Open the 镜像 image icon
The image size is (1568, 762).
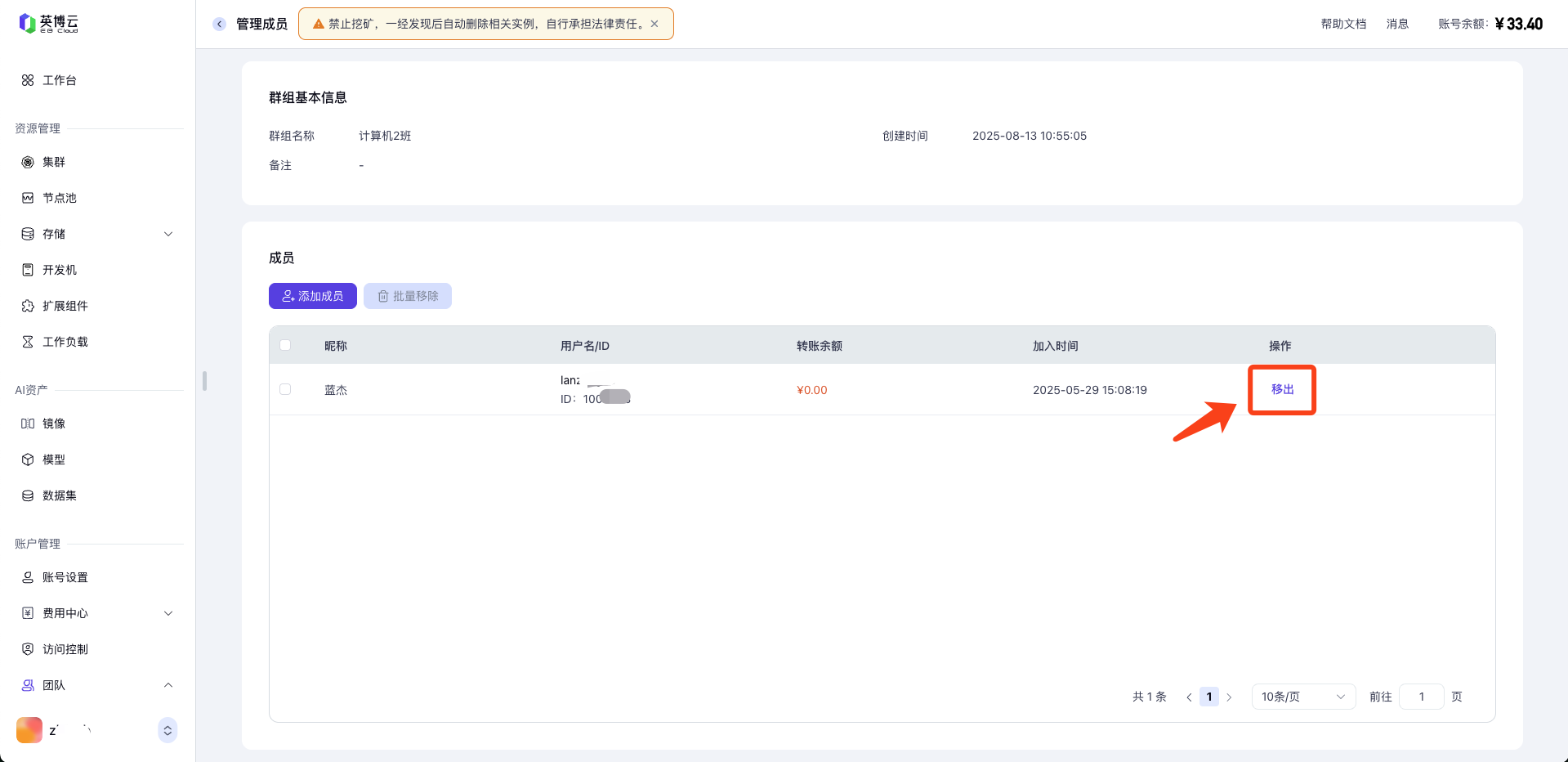[x=28, y=424]
